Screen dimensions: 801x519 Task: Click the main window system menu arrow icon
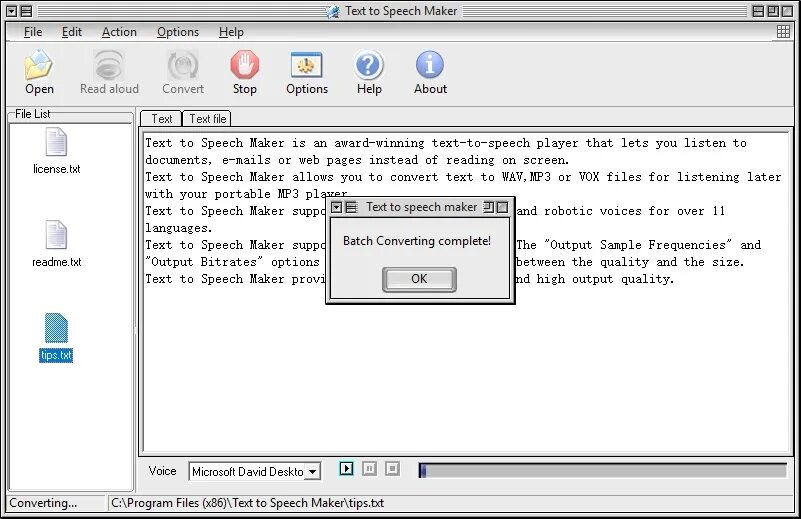click(x=12, y=11)
